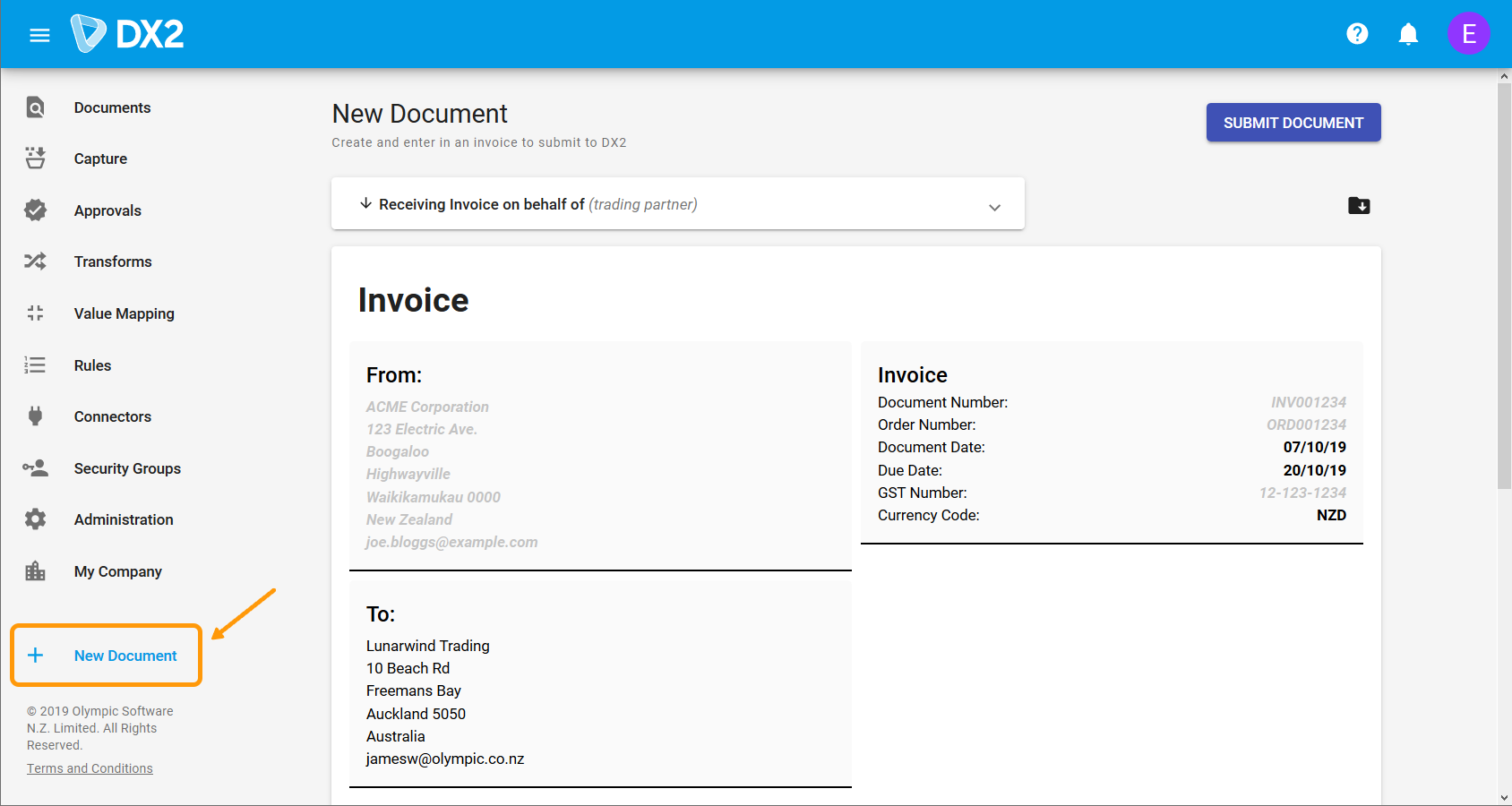Open the Terms and Conditions link

click(90, 767)
